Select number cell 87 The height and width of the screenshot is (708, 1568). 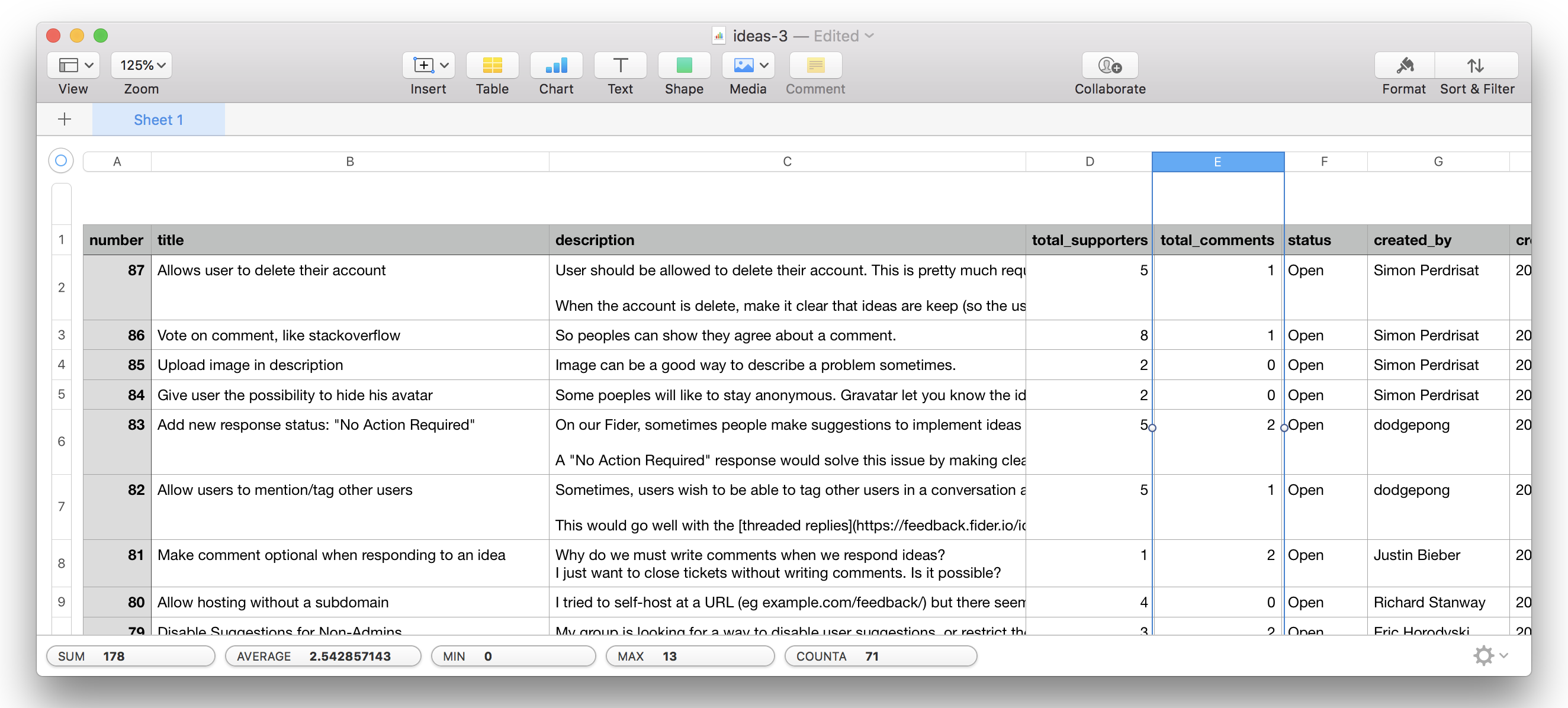tap(117, 287)
